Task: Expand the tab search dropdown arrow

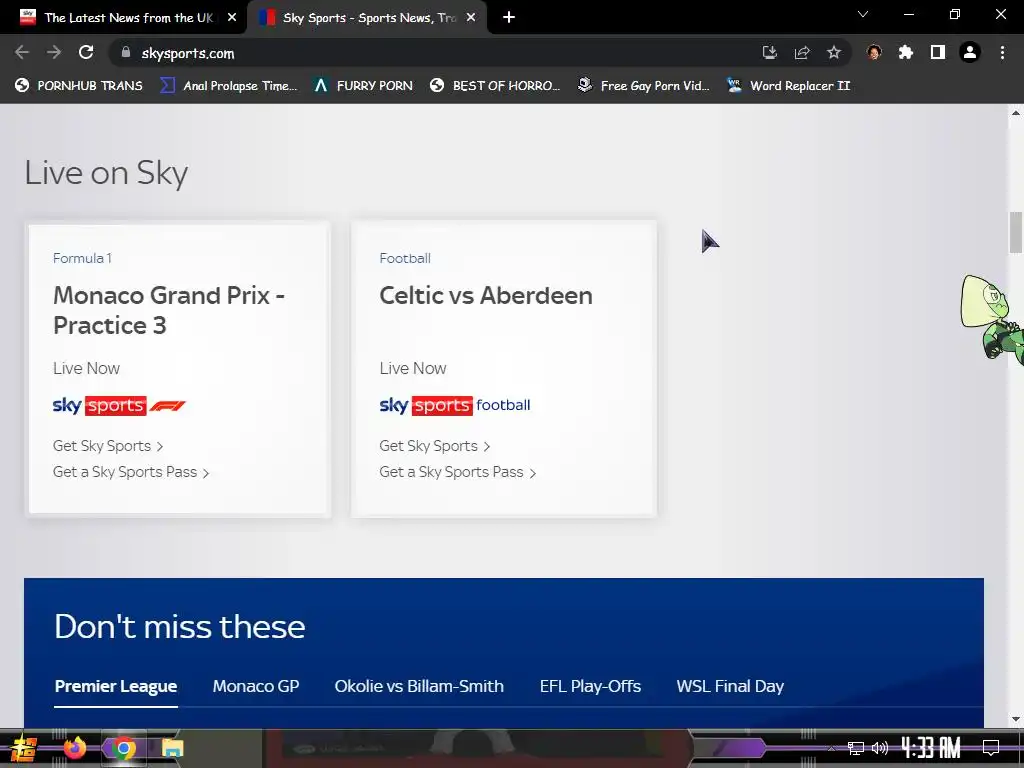Action: point(863,14)
